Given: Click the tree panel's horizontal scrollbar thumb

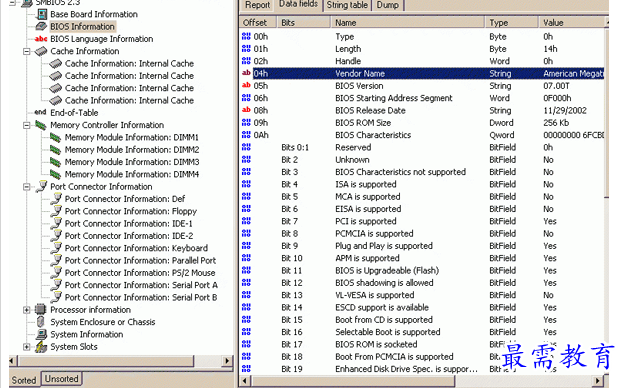Looking at the screenshot, I should point(106,361).
